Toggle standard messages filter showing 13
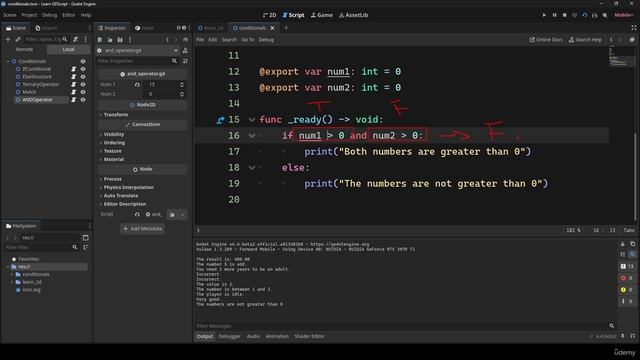The image size is (640, 360). coord(627,266)
